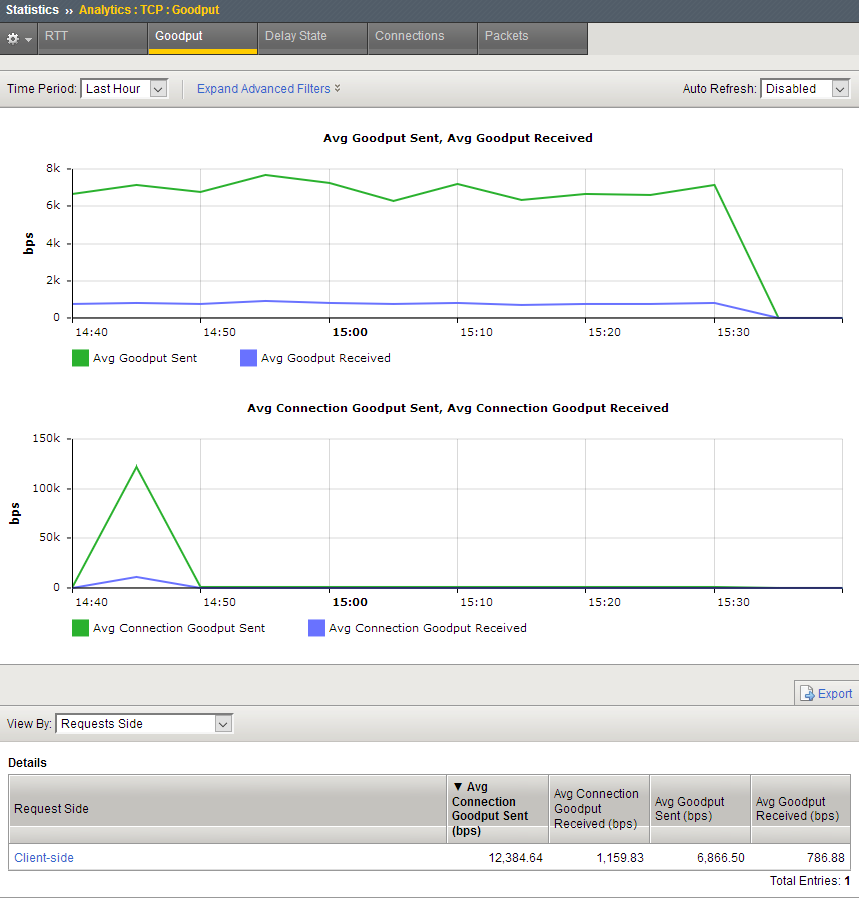Sort by Avg Goodput Received column

pos(800,808)
